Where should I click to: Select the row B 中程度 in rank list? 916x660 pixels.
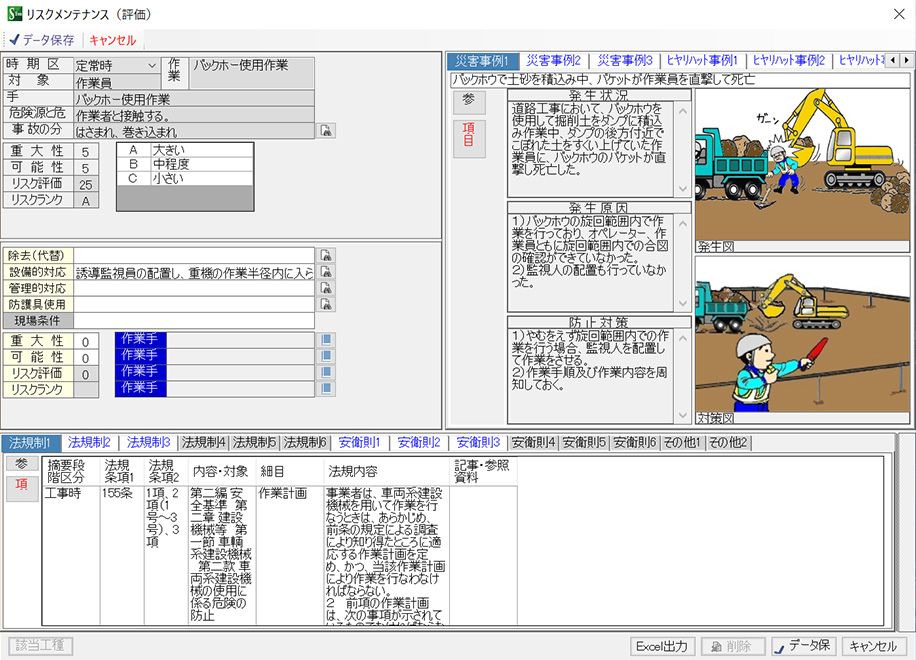(x=185, y=164)
